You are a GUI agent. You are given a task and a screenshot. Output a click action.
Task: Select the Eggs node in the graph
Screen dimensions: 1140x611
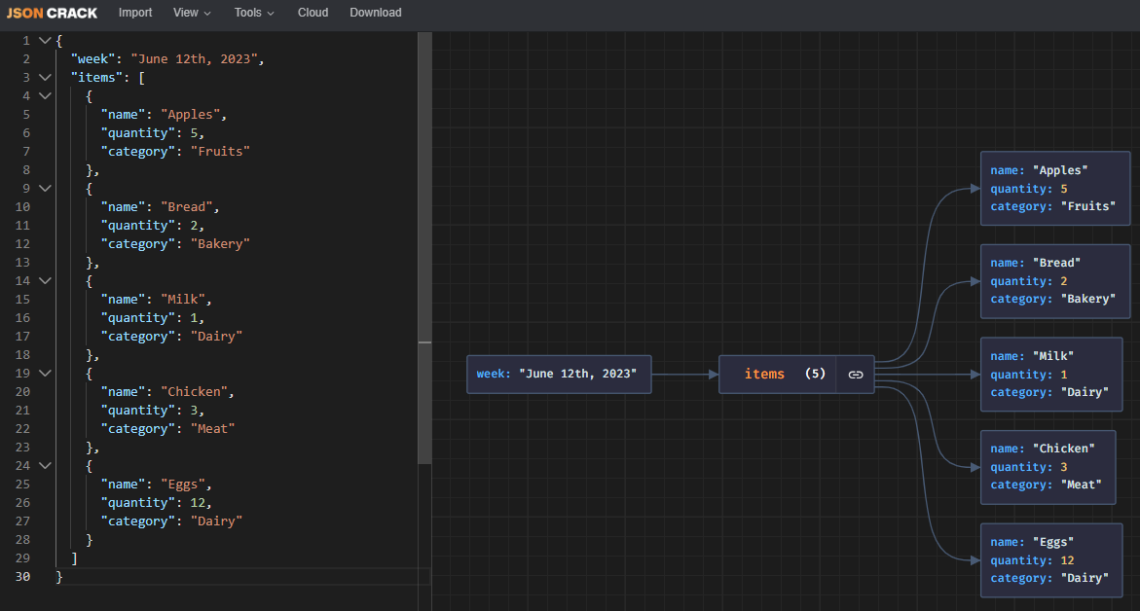(x=1051, y=560)
